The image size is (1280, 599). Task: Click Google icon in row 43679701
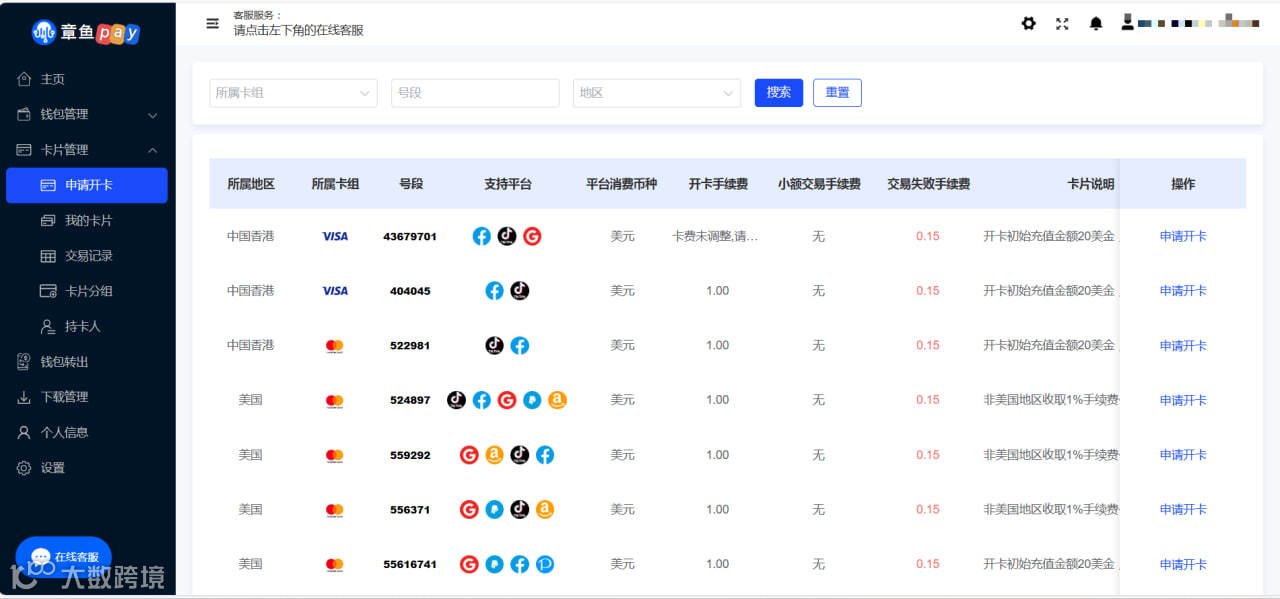(x=532, y=236)
